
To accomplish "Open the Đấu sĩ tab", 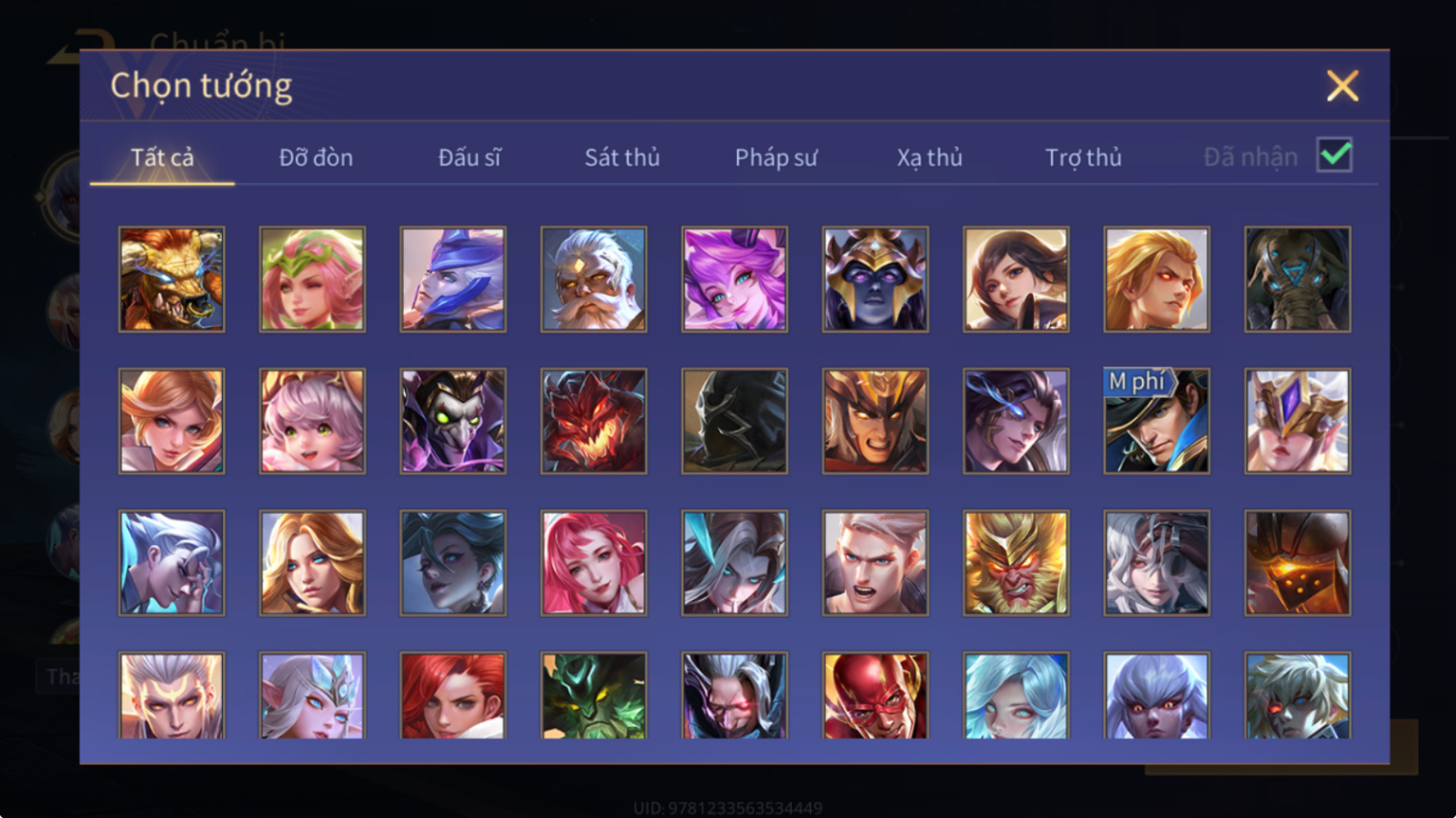I will click(x=469, y=157).
